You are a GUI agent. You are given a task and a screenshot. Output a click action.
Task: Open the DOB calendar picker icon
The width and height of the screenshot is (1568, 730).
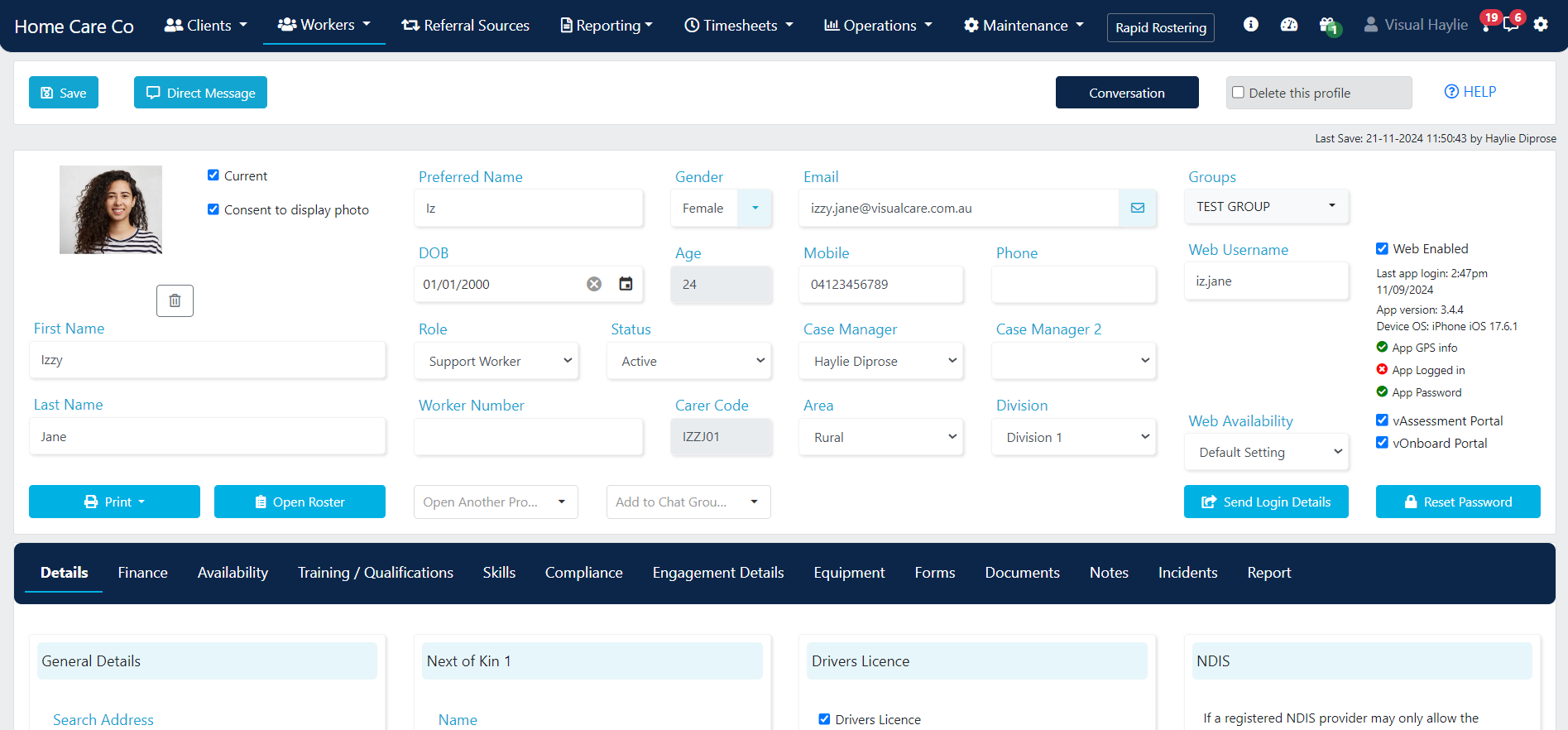[x=626, y=284]
